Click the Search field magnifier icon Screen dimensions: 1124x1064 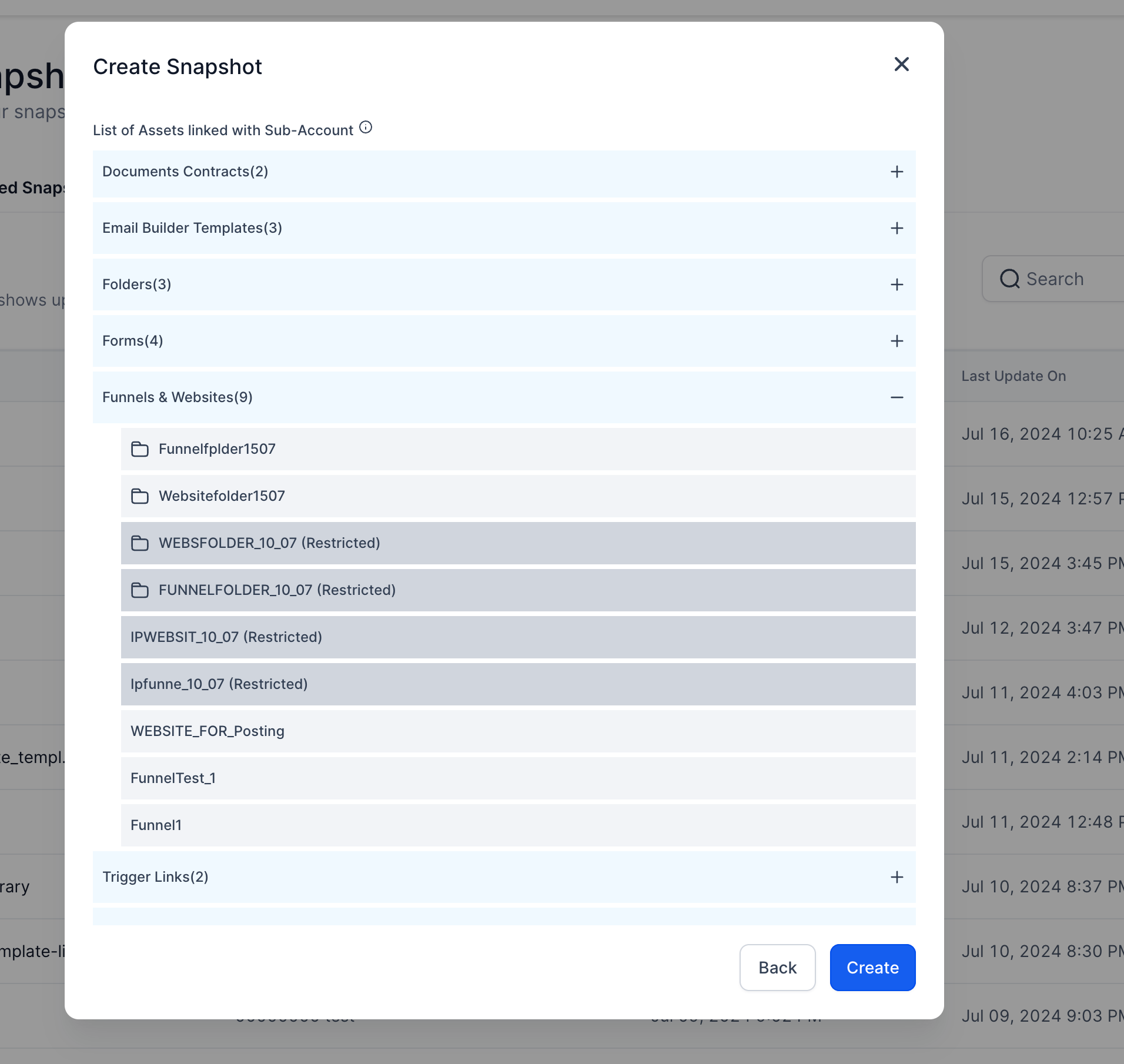click(x=1010, y=279)
